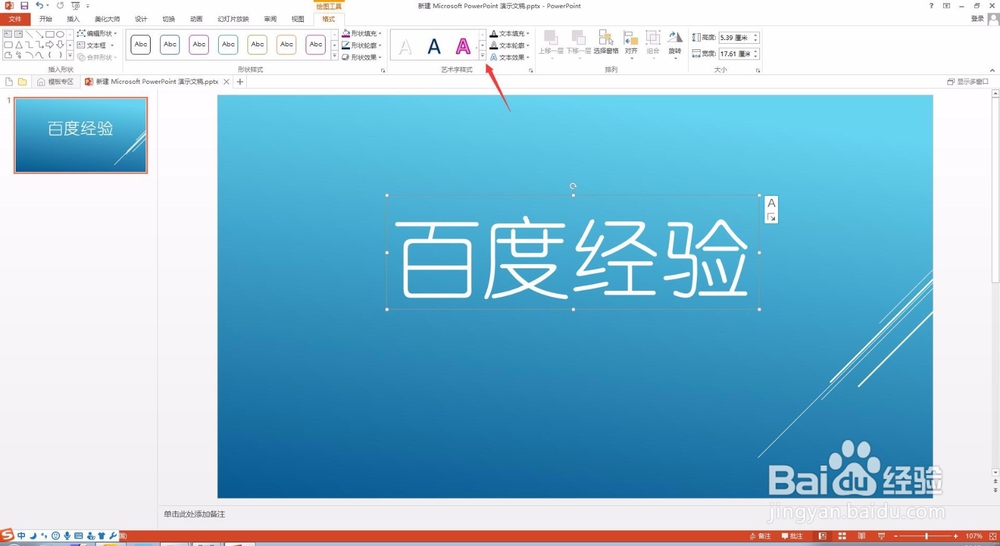The height and width of the screenshot is (546, 1000).
Task: Click the notes area 单击此处添加备注
Action: (195, 514)
